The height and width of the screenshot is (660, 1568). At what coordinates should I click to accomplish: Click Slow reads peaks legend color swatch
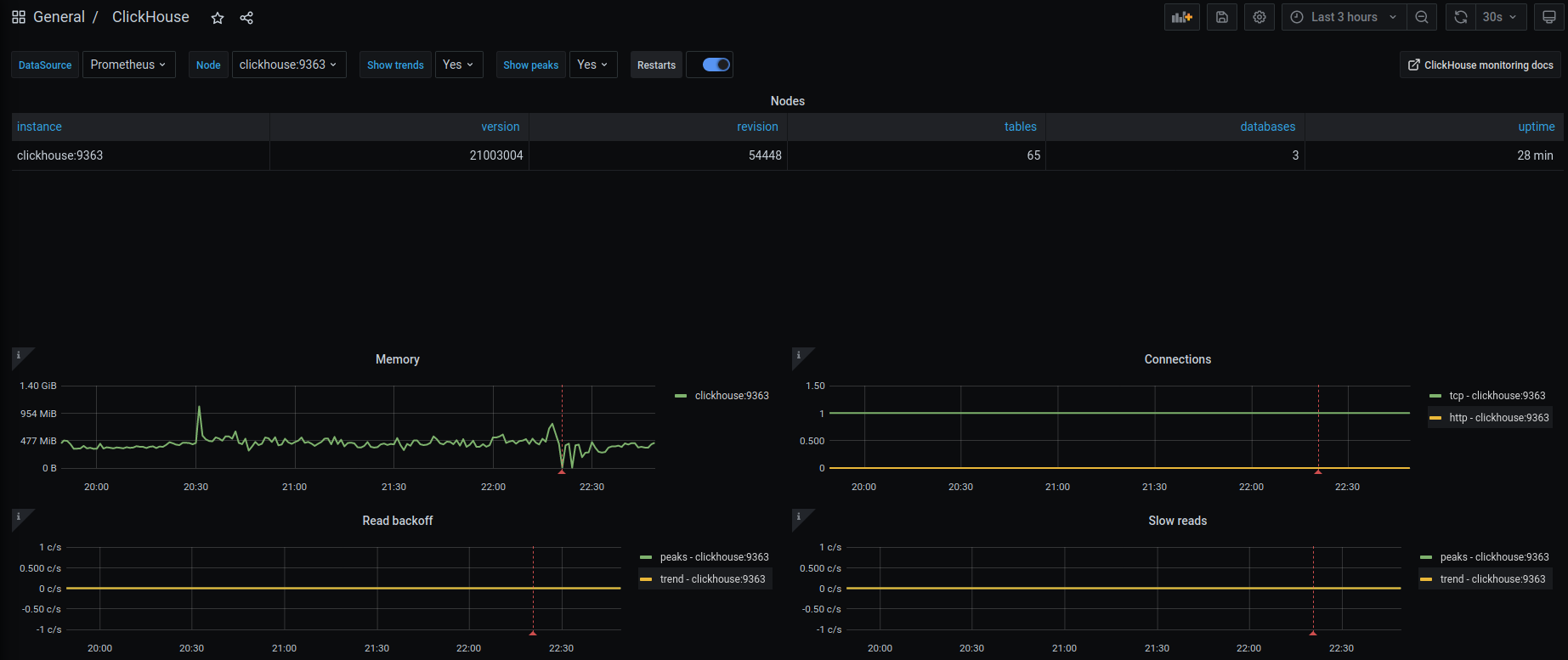[1426, 557]
